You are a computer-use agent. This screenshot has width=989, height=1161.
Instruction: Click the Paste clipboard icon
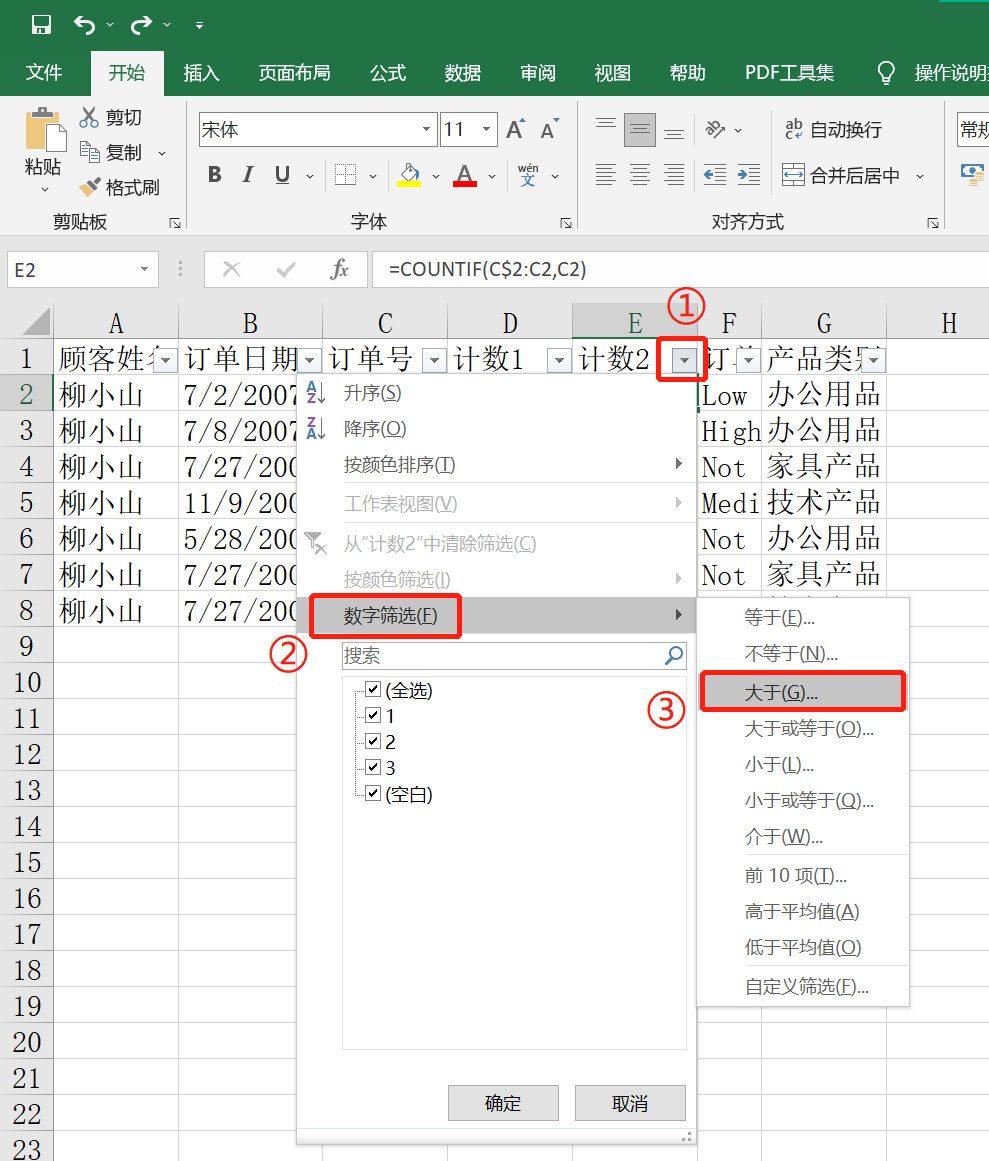44,131
